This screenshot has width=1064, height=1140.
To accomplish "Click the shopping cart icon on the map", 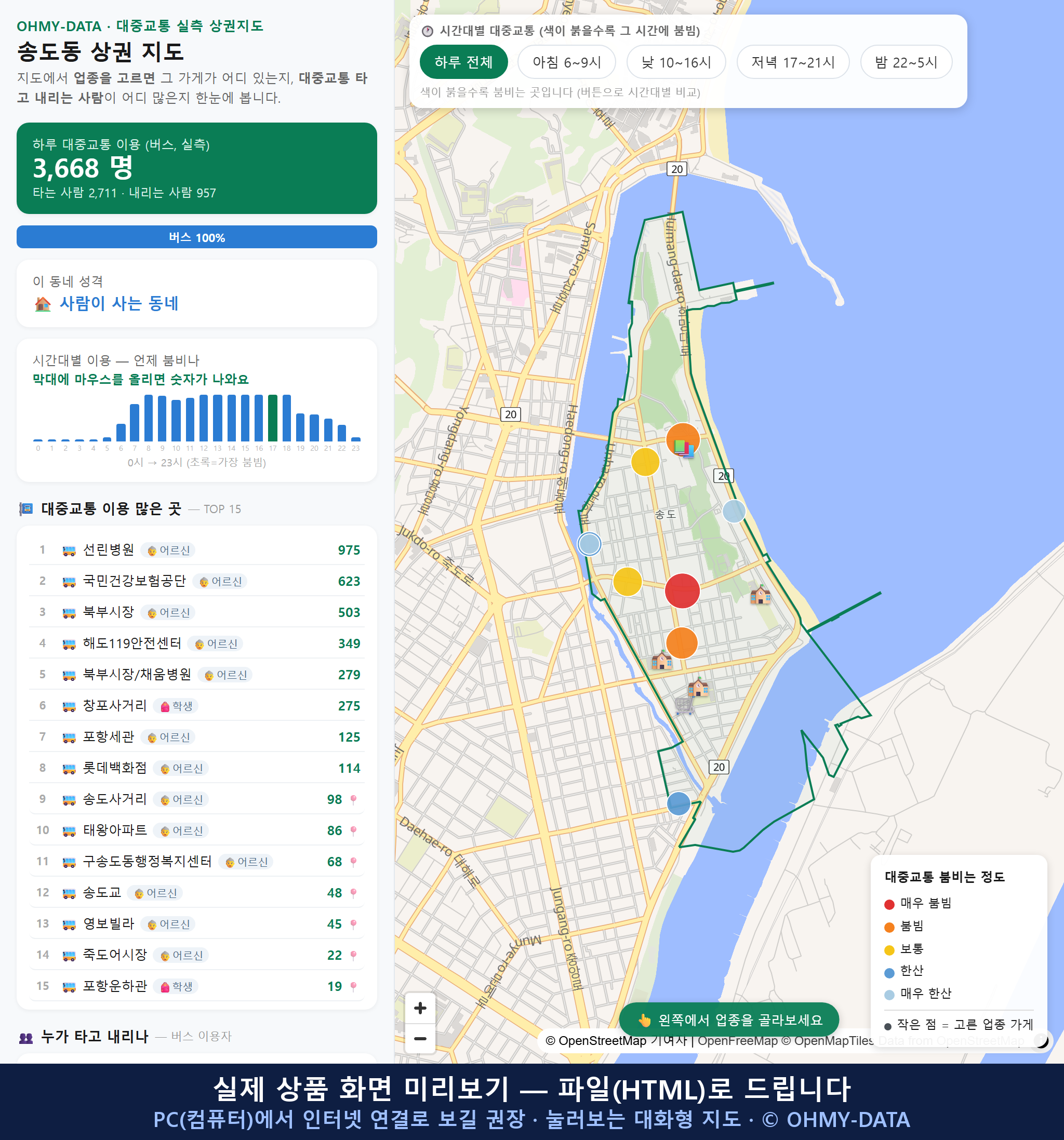I will (684, 706).
